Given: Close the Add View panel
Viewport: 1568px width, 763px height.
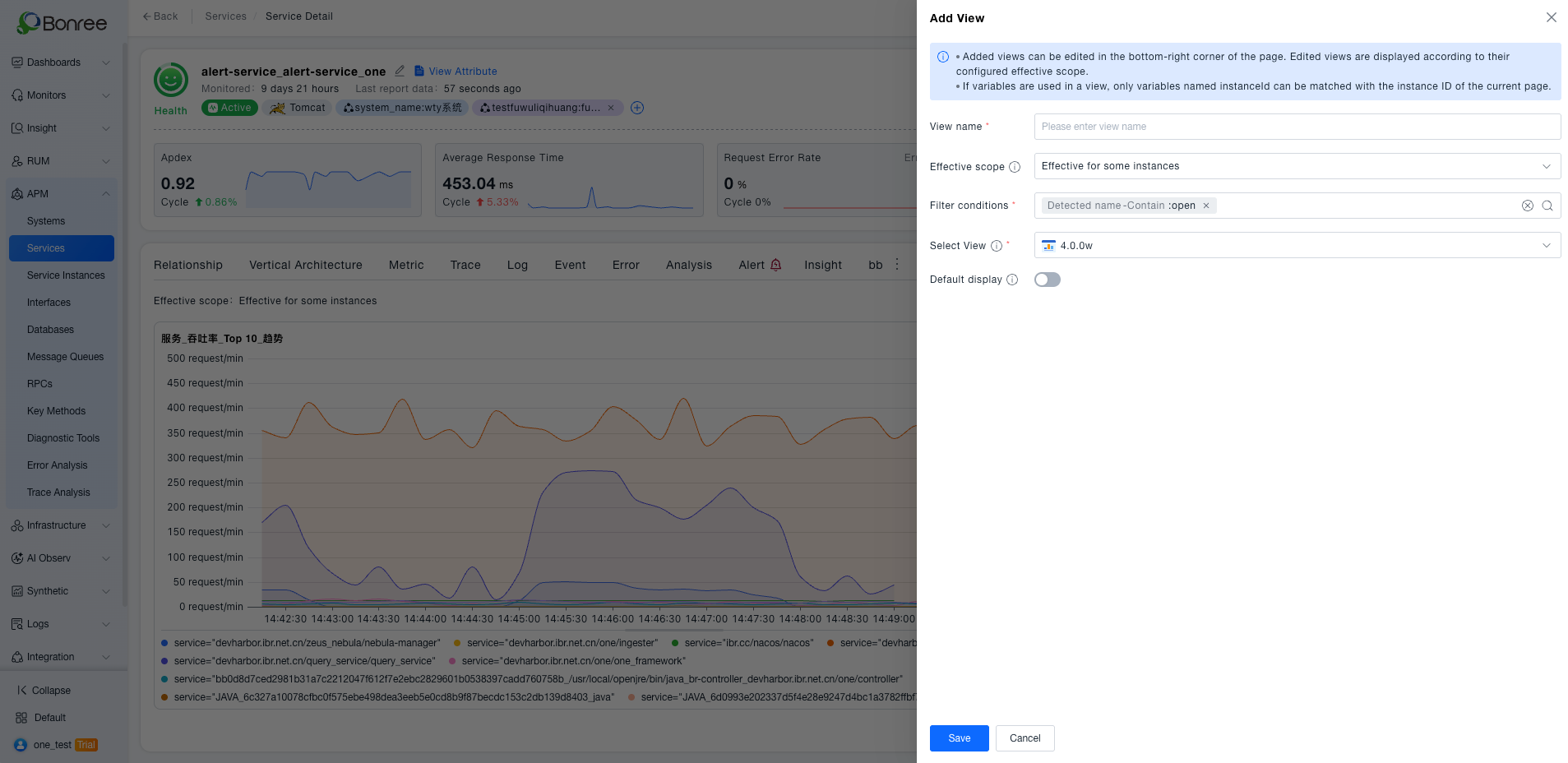Looking at the screenshot, I should pos(1552,17).
